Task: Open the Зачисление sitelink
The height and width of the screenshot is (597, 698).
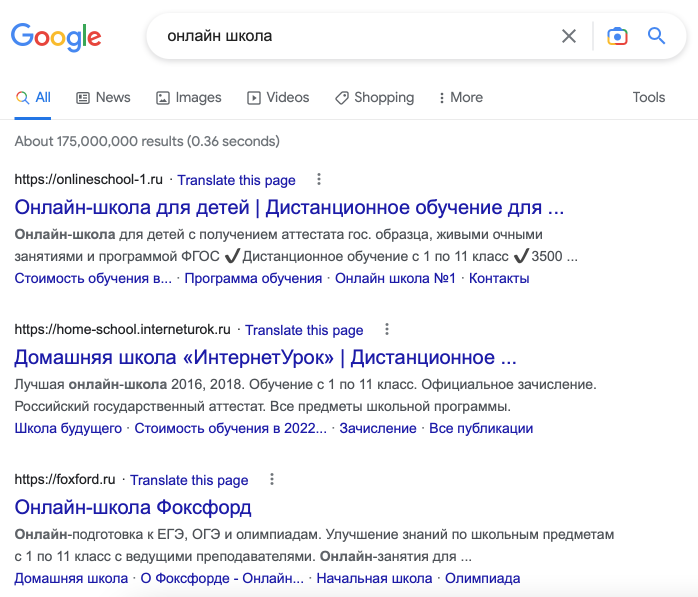Action: [377, 428]
